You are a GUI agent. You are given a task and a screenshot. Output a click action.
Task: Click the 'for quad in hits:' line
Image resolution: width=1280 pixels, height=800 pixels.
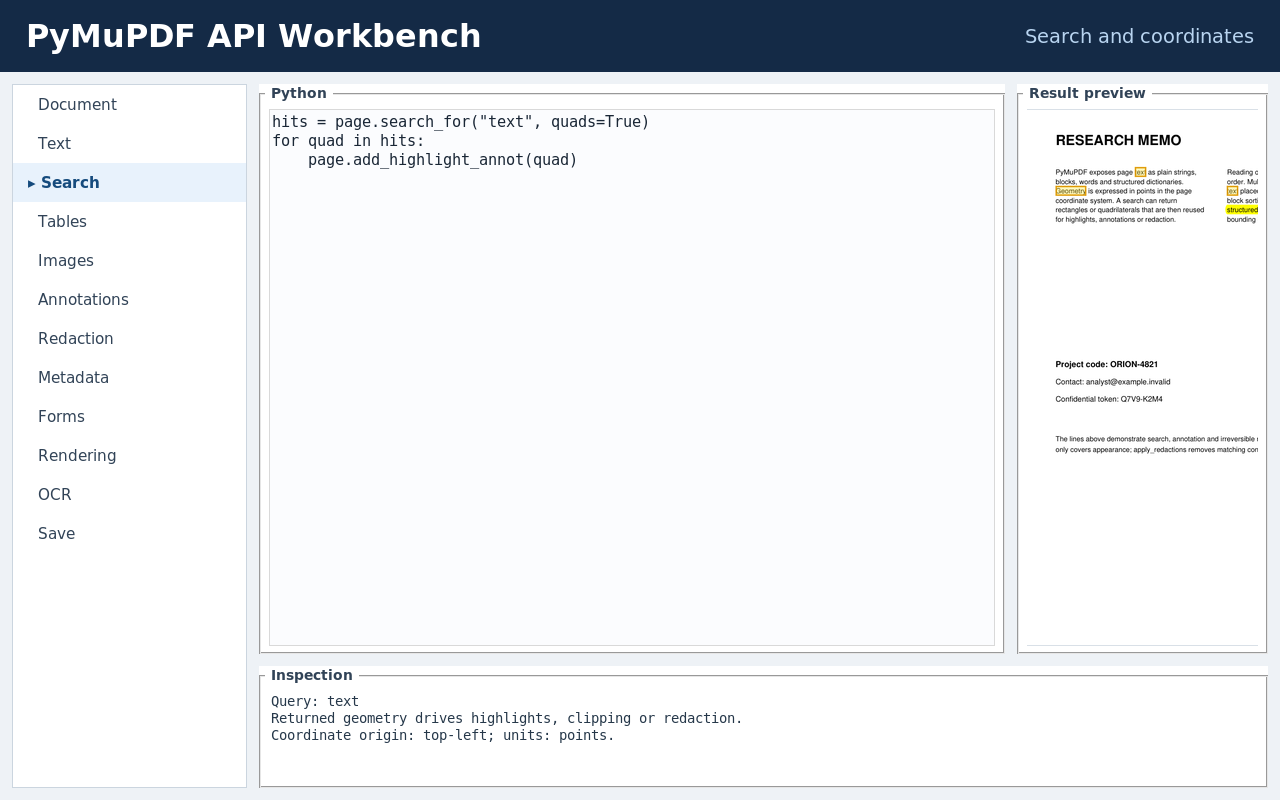point(348,141)
